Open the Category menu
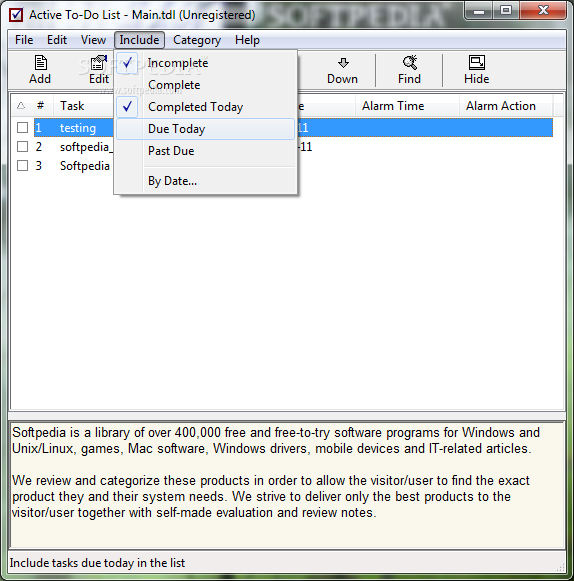This screenshot has width=574, height=581. (197, 40)
